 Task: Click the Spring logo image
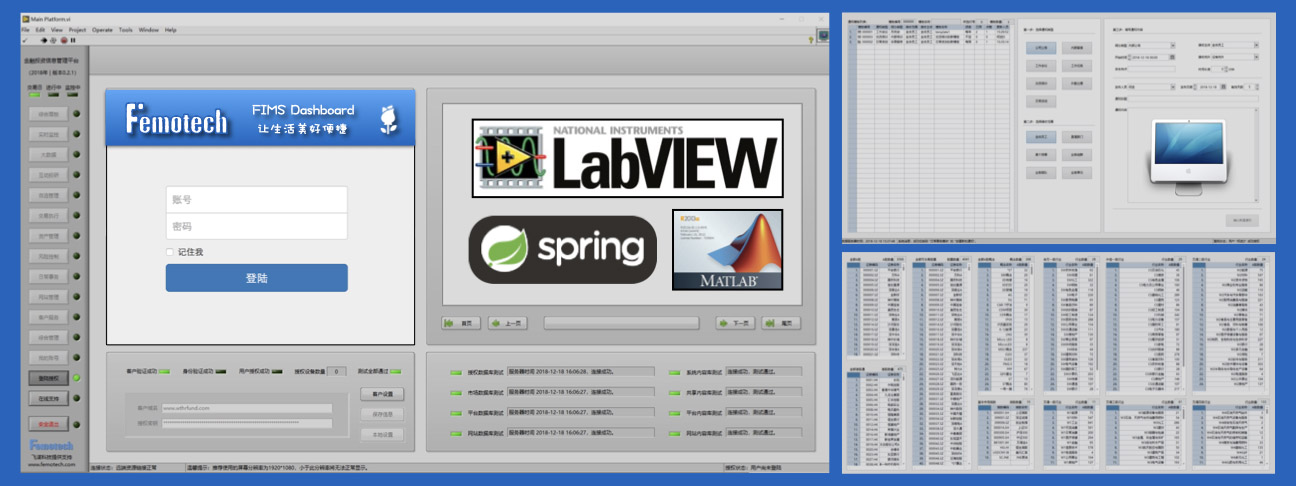pos(563,249)
